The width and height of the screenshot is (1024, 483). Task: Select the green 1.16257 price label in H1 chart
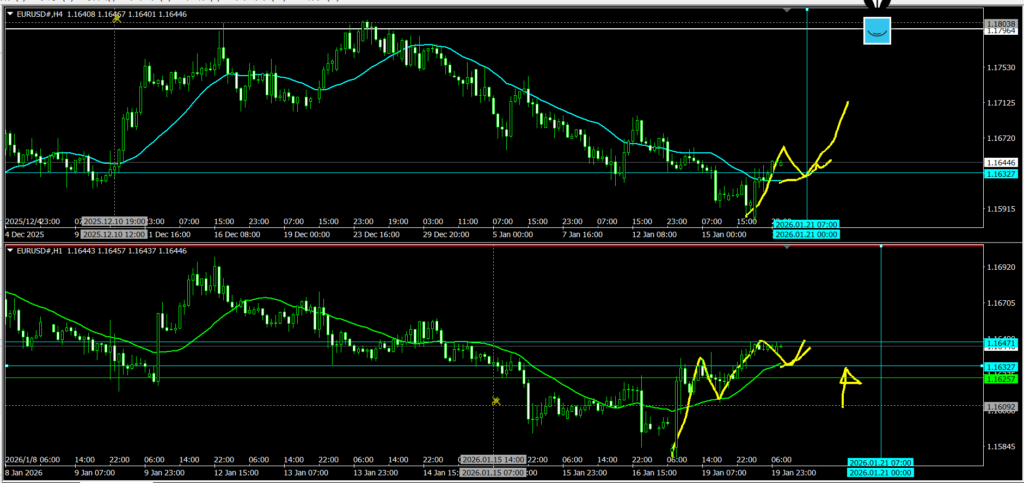point(1000,379)
